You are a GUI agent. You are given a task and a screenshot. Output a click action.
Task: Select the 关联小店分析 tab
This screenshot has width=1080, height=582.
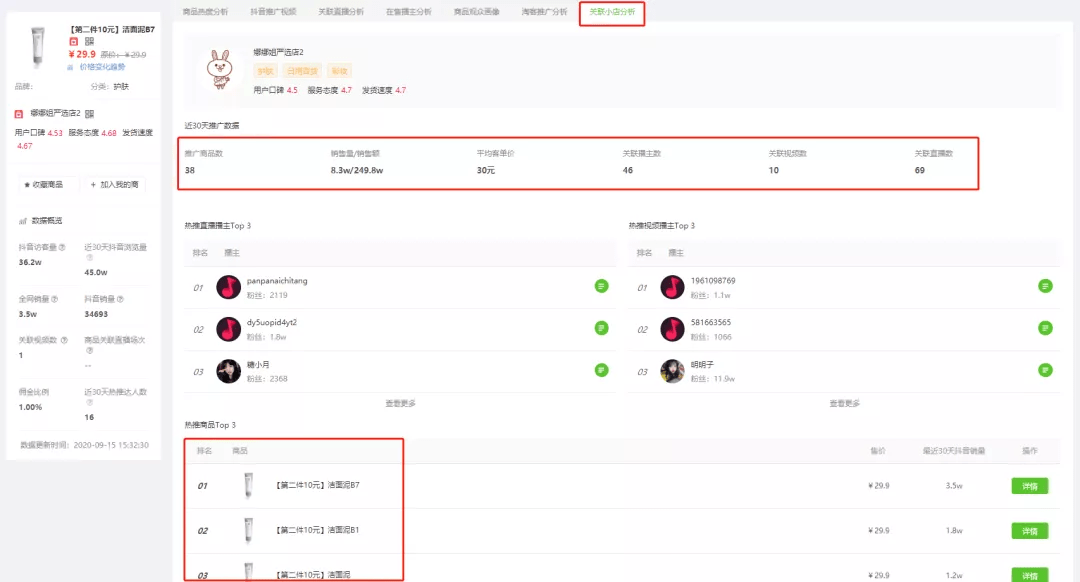tap(612, 12)
